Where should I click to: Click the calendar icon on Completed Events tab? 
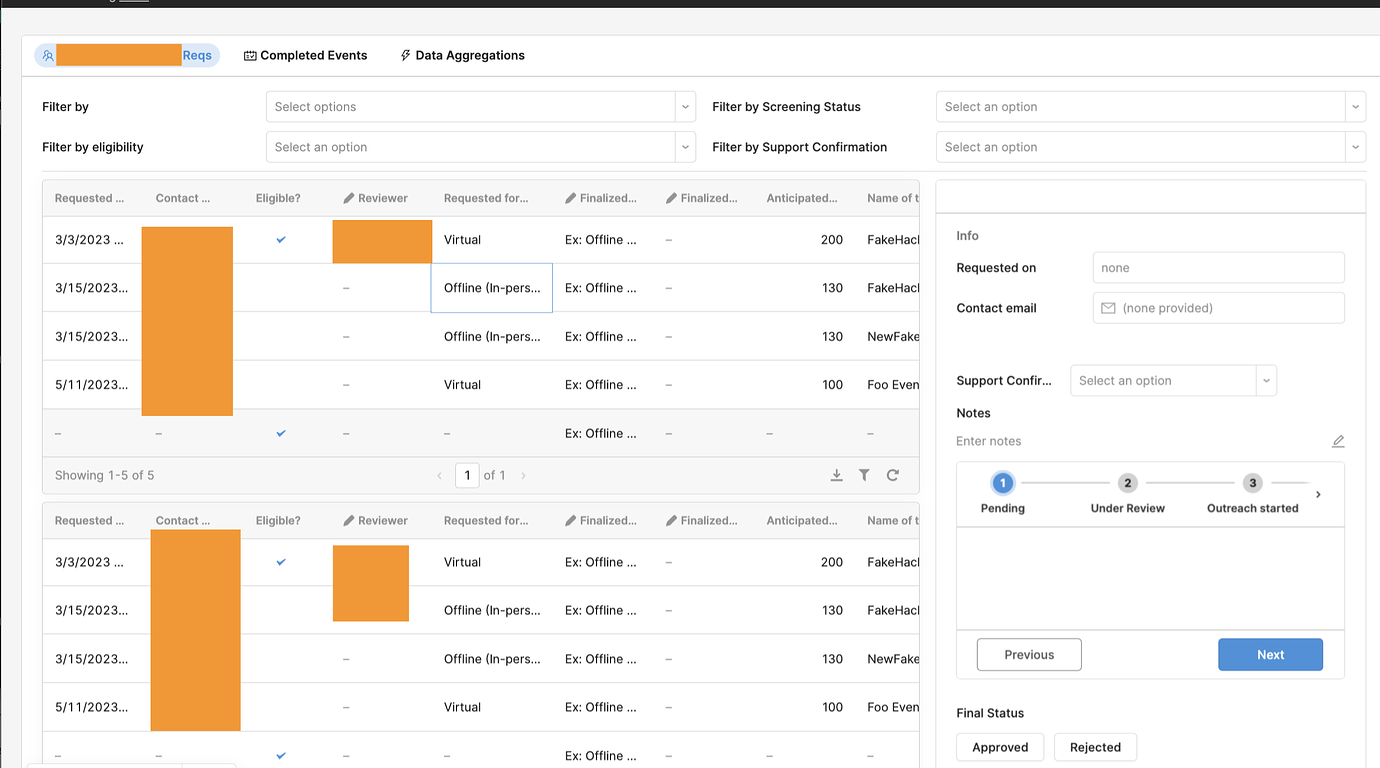[x=250, y=56]
